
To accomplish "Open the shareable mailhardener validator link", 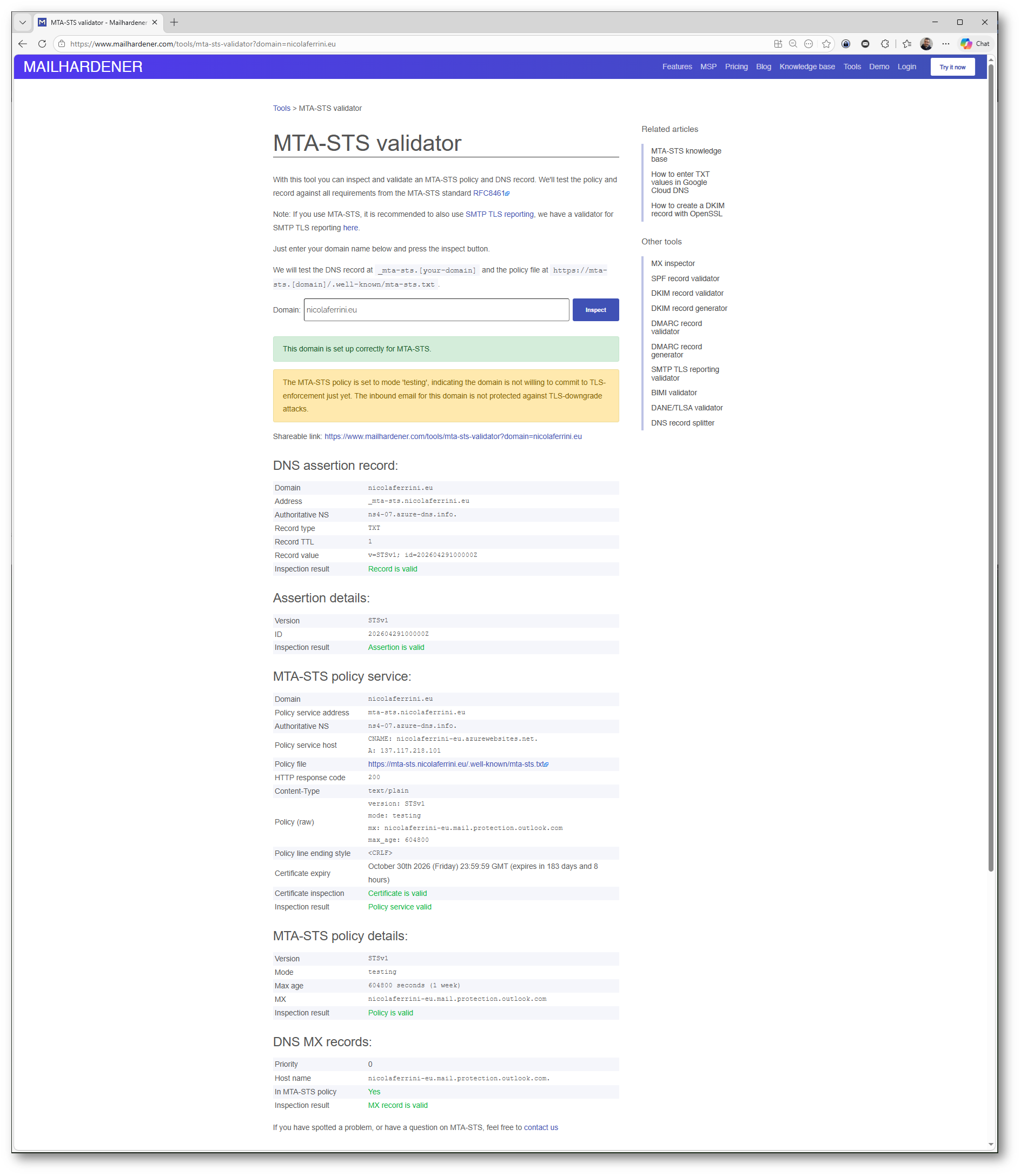I will pos(453,436).
